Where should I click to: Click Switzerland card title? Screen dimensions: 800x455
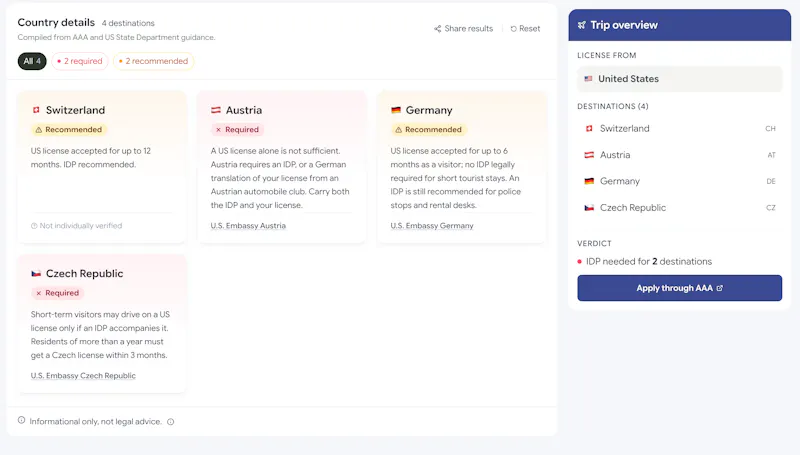[76, 110]
